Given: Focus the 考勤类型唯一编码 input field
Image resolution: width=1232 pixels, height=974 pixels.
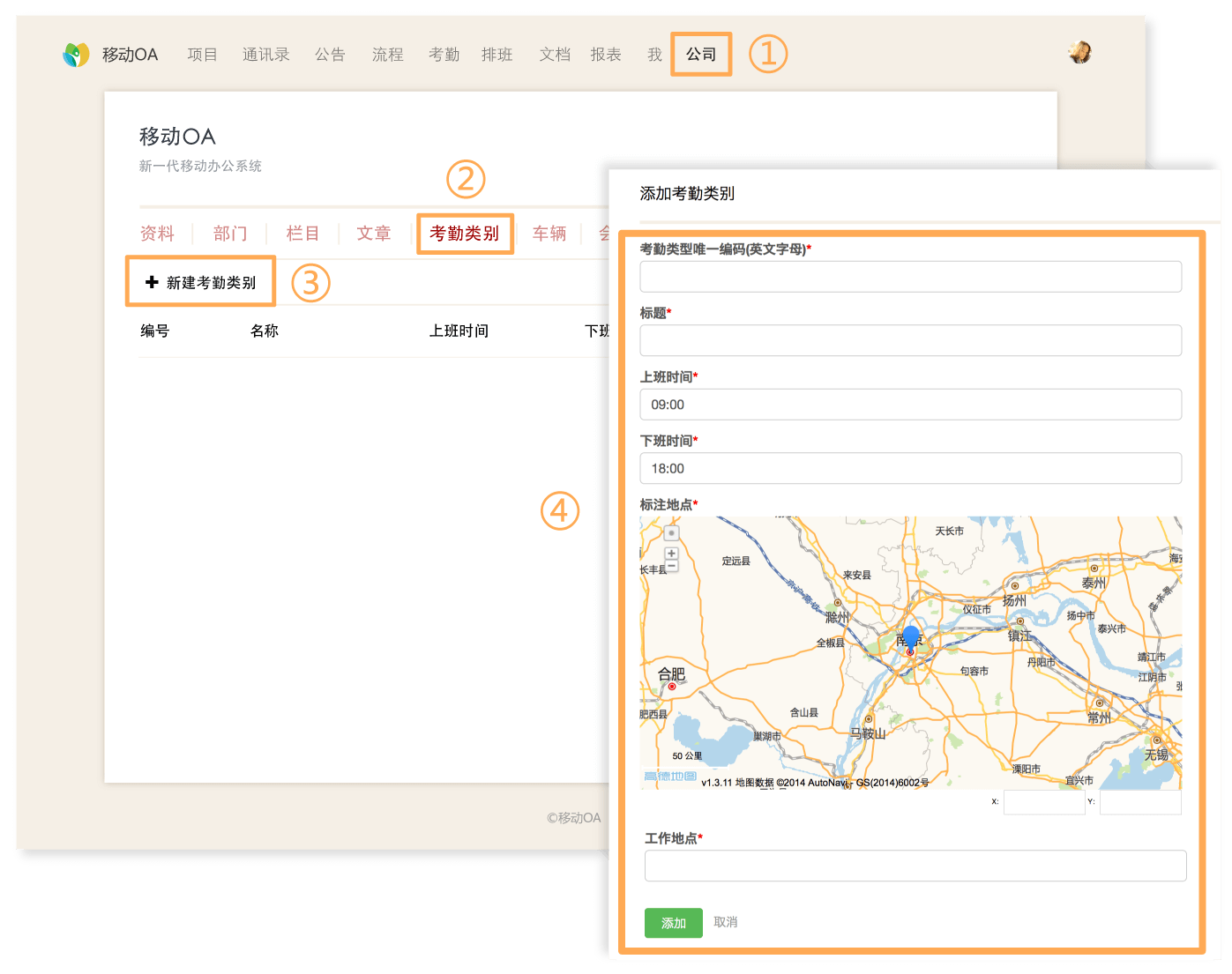Looking at the screenshot, I should 910,277.
